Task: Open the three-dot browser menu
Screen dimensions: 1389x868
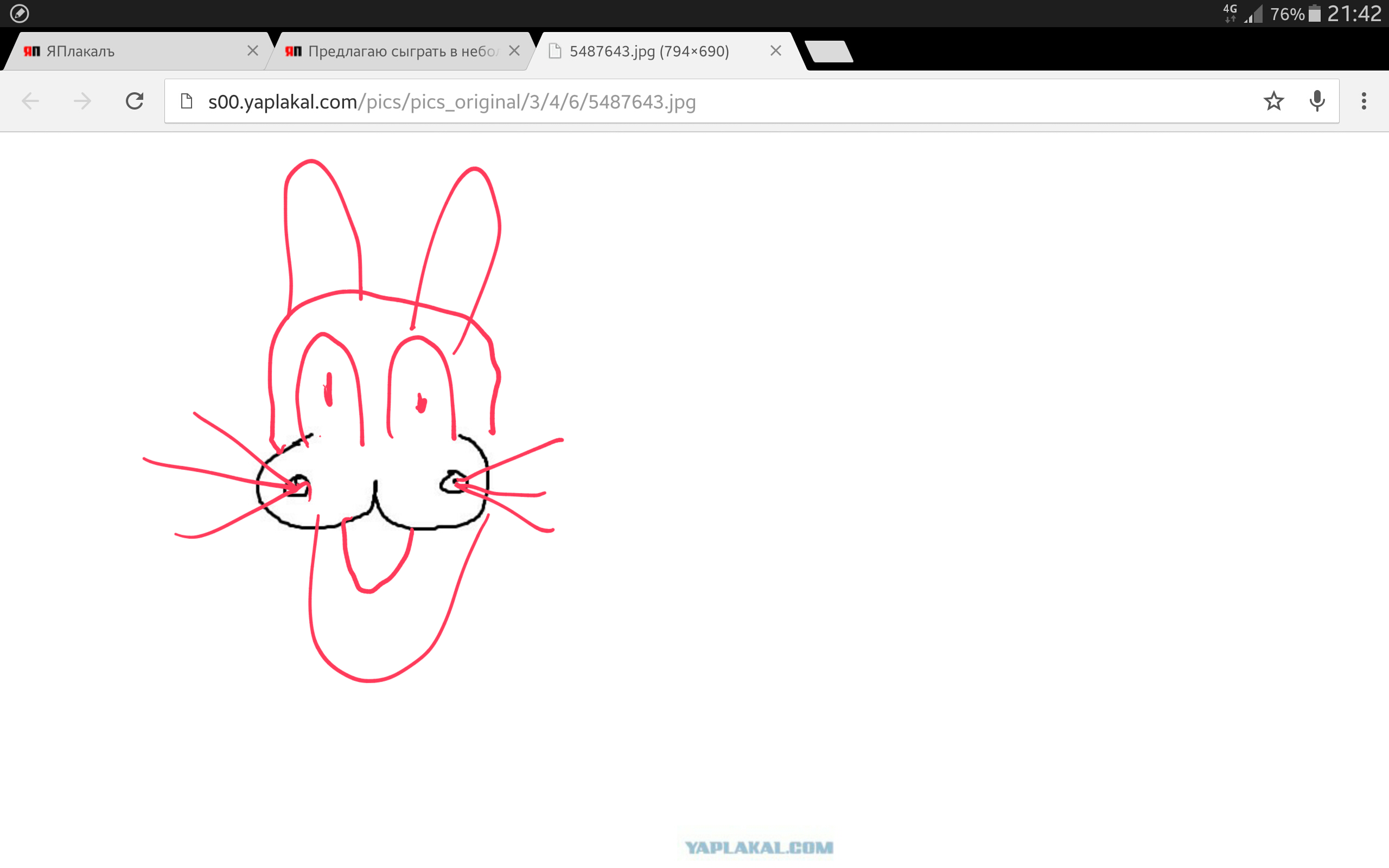Action: tap(1363, 101)
